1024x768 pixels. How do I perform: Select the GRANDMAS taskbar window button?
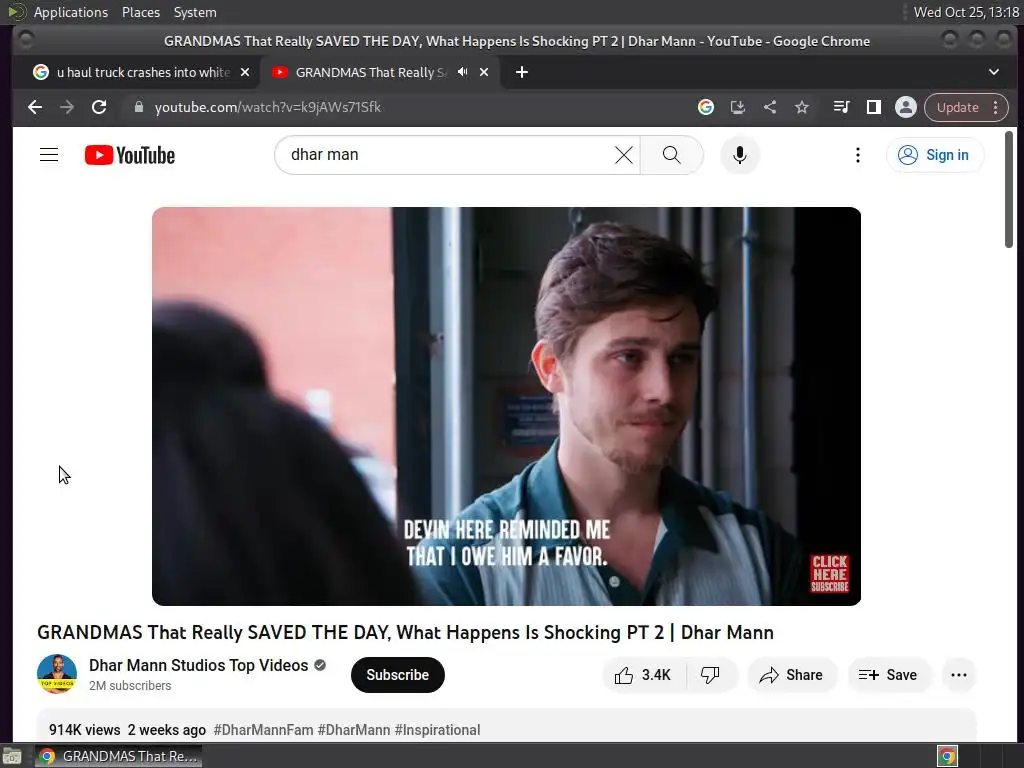point(118,756)
